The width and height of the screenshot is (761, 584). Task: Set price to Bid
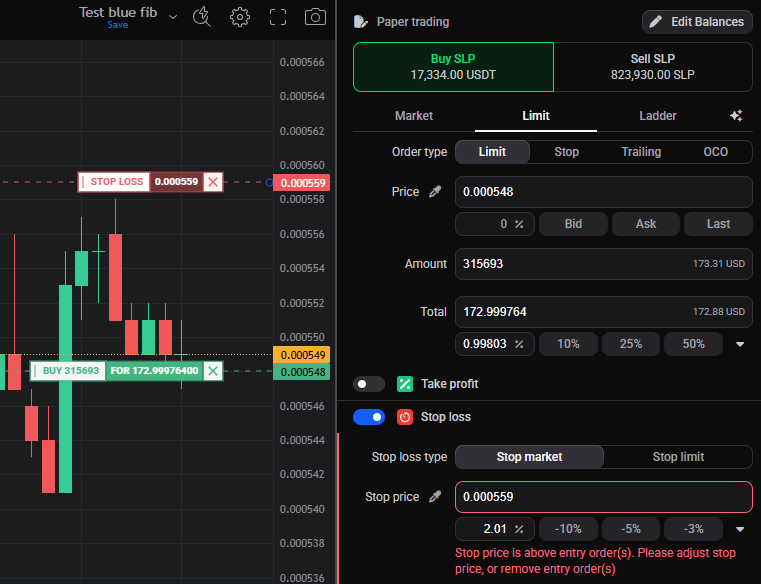(x=573, y=224)
